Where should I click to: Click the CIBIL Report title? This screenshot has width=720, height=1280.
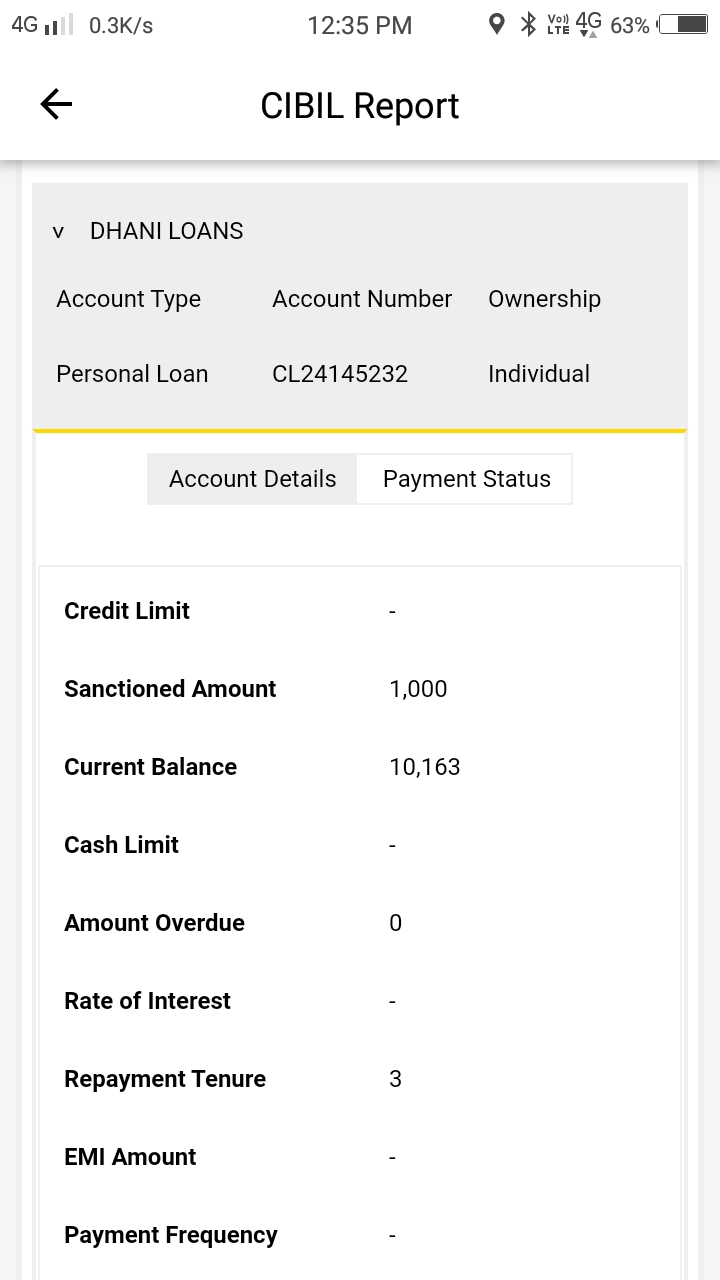359,106
